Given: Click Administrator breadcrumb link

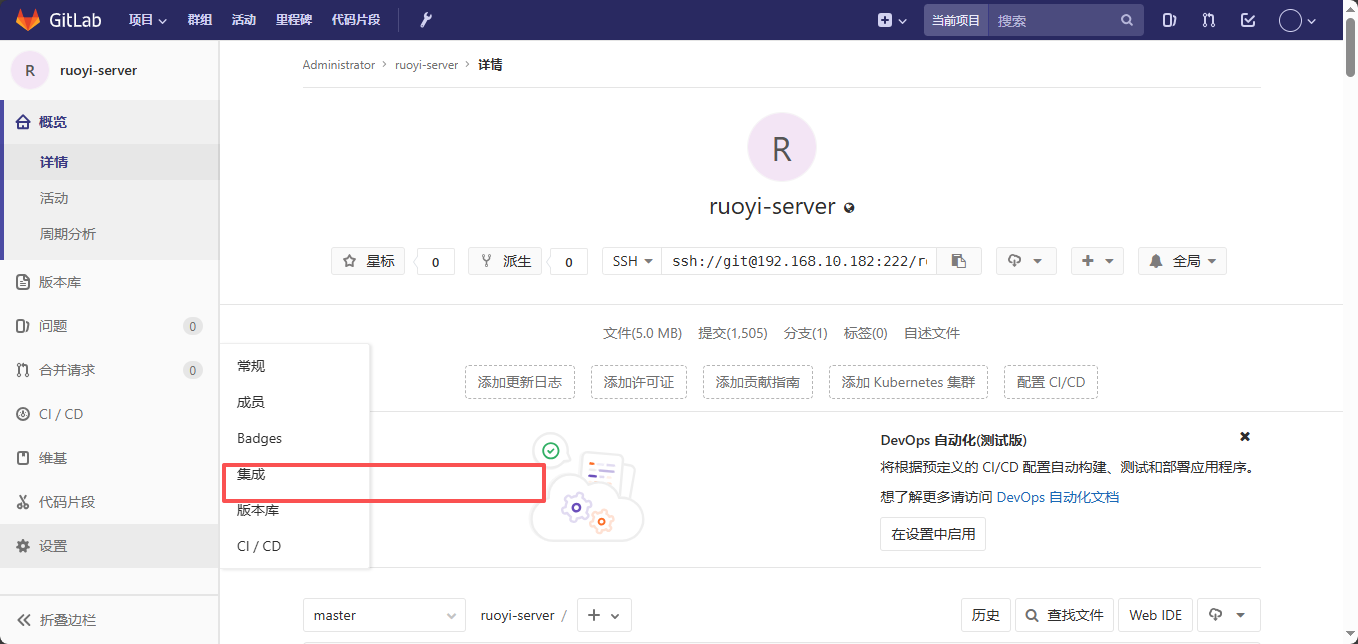Looking at the screenshot, I should tap(339, 65).
